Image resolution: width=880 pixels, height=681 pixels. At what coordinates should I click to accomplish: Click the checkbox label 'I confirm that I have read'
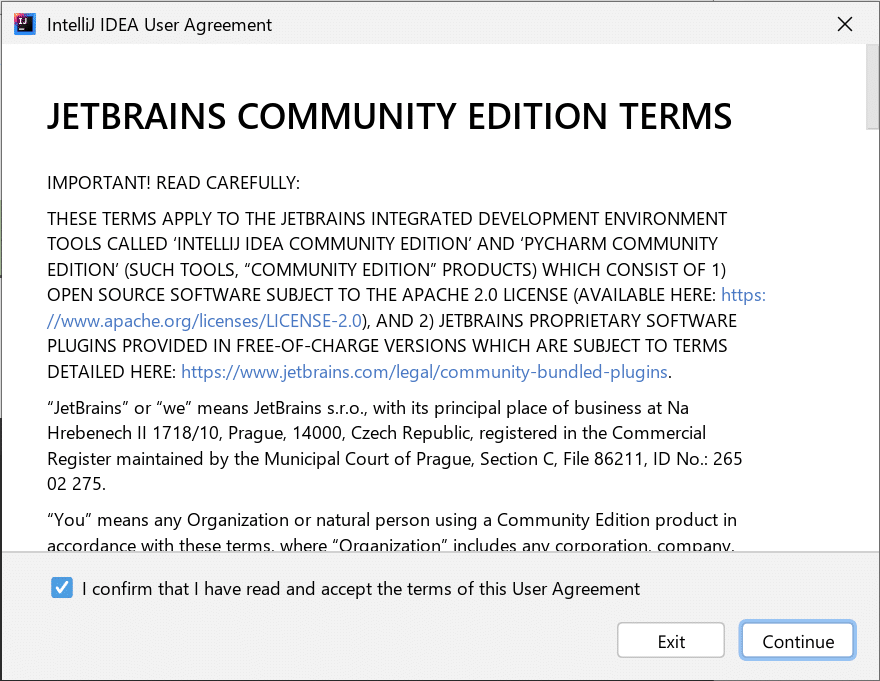coord(360,589)
